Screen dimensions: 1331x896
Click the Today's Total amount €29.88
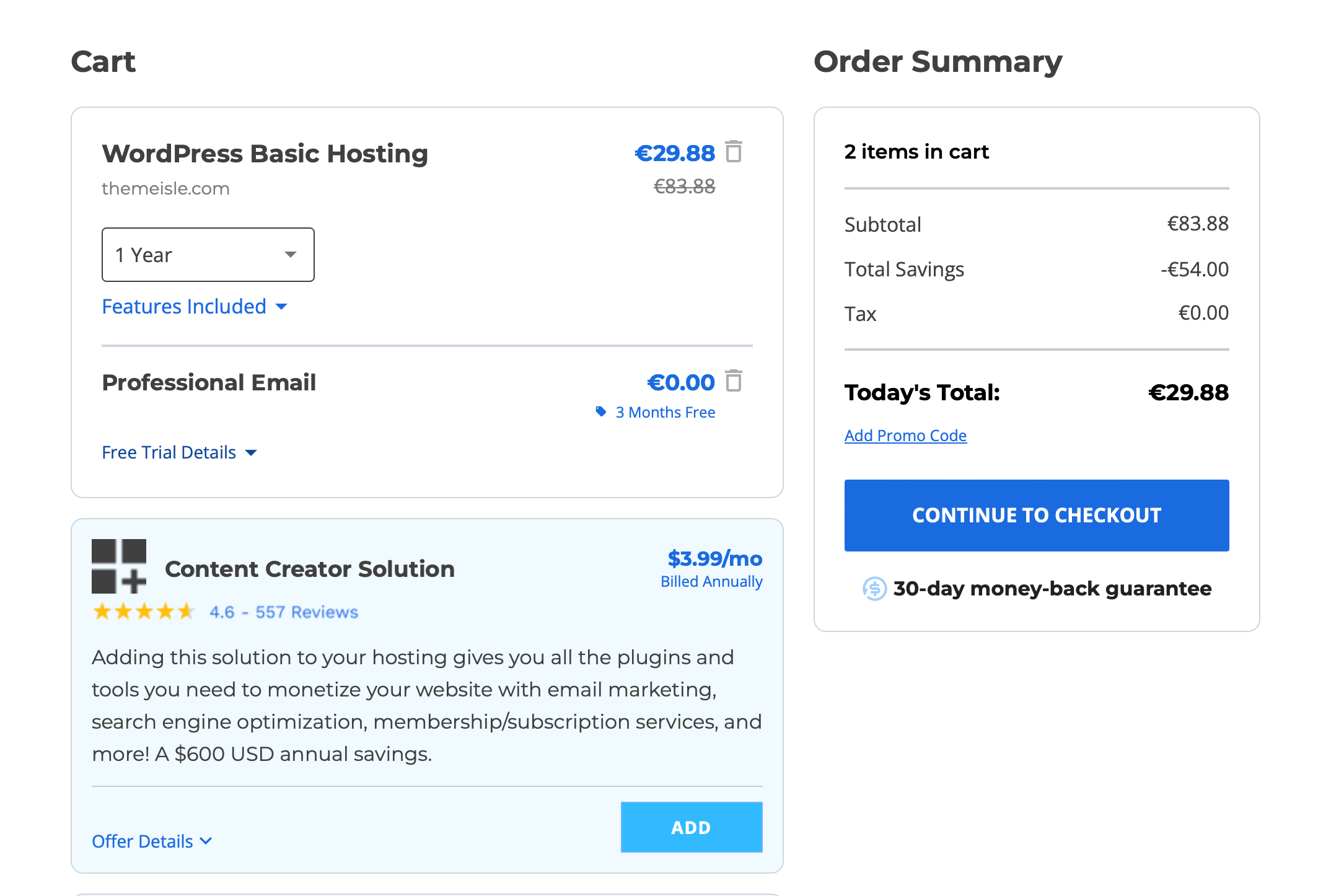(1187, 392)
